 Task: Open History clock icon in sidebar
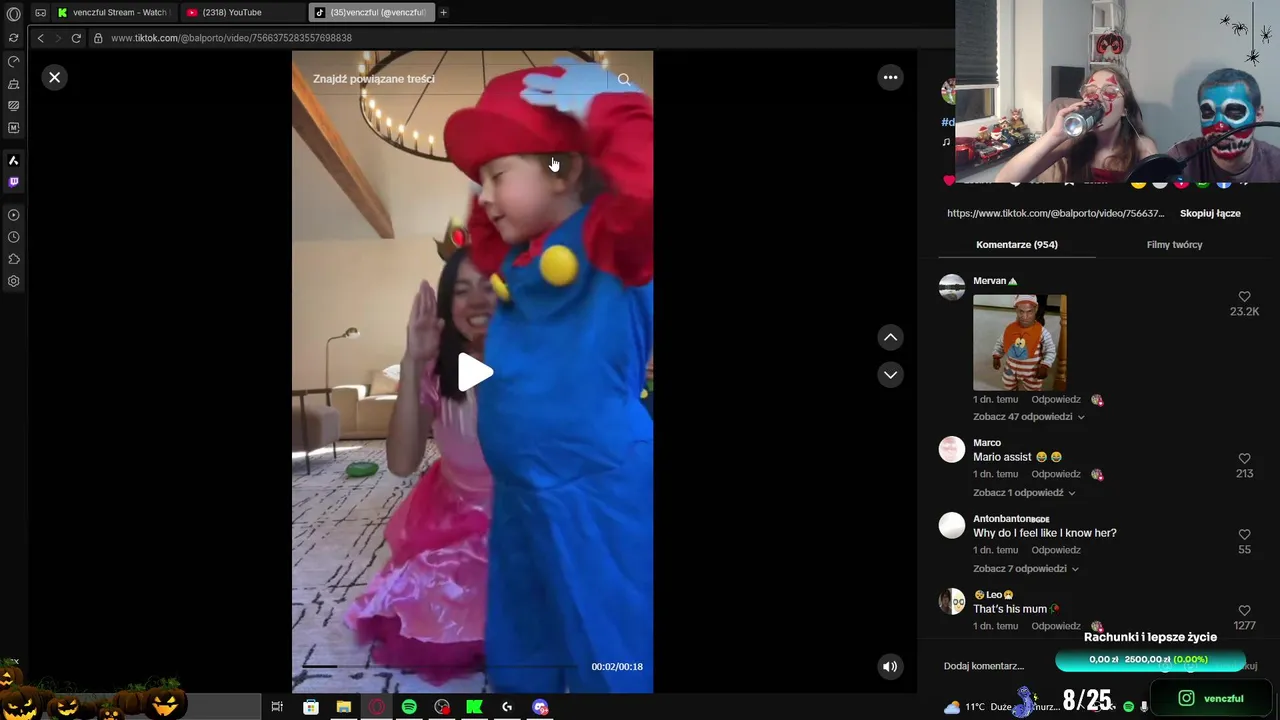(x=14, y=237)
